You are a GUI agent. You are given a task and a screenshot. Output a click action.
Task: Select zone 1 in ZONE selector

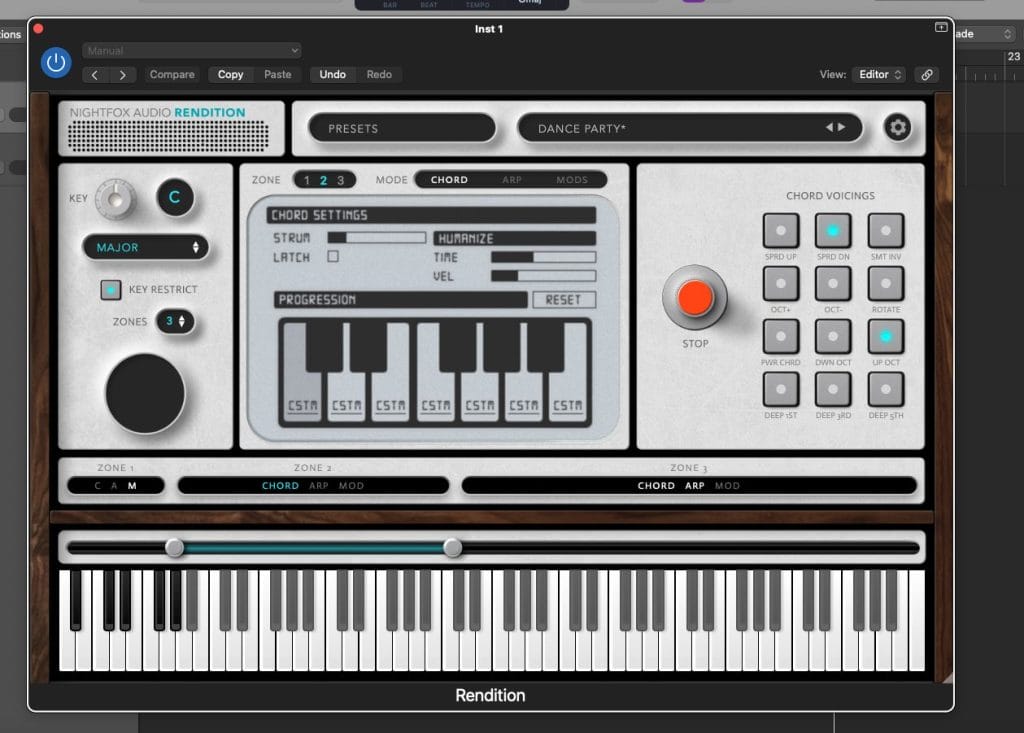pos(307,180)
